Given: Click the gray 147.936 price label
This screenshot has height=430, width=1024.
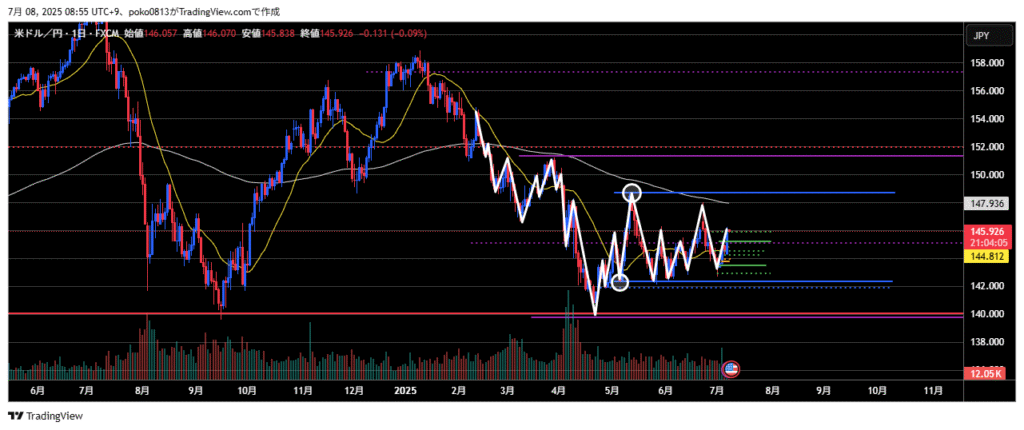Looking at the screenshot, I should coord(986,203).
